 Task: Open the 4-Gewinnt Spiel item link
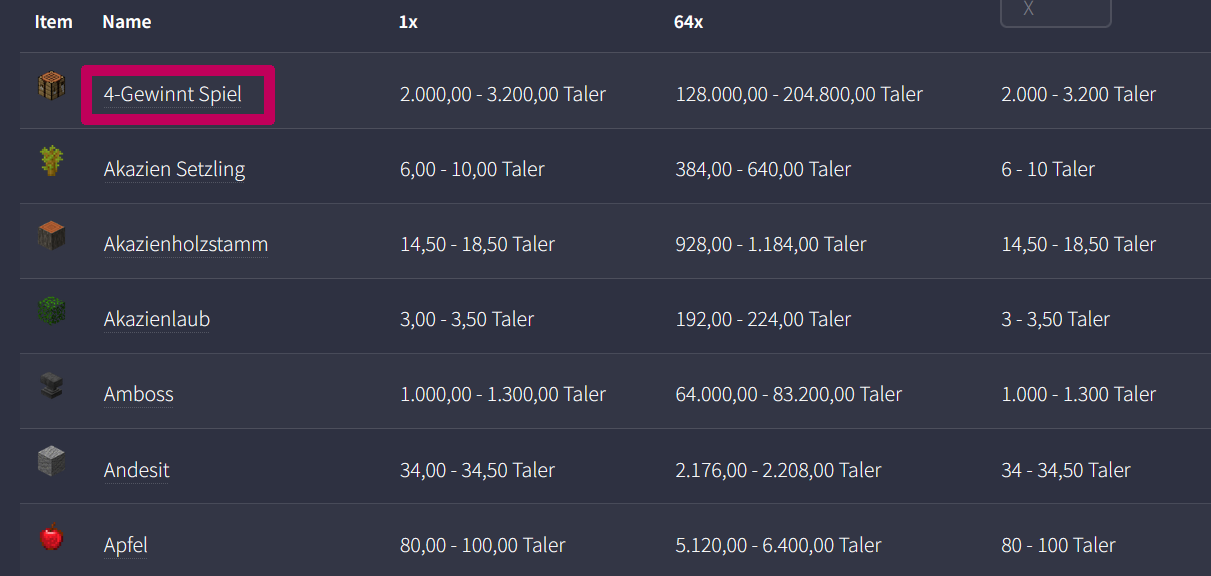[173, 94]
